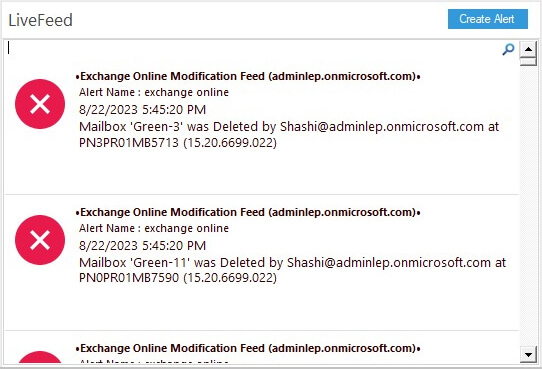Select the Green-11 alert feed title
This screenshot has height=369, width=542.
coord(248,212)
